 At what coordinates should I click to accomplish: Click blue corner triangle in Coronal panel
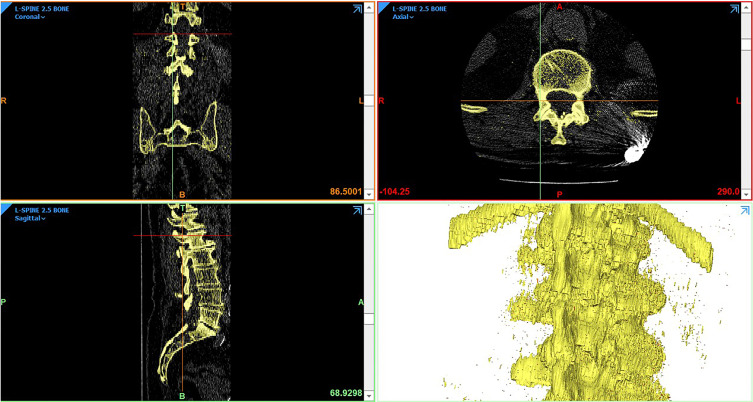pos(5,6)
